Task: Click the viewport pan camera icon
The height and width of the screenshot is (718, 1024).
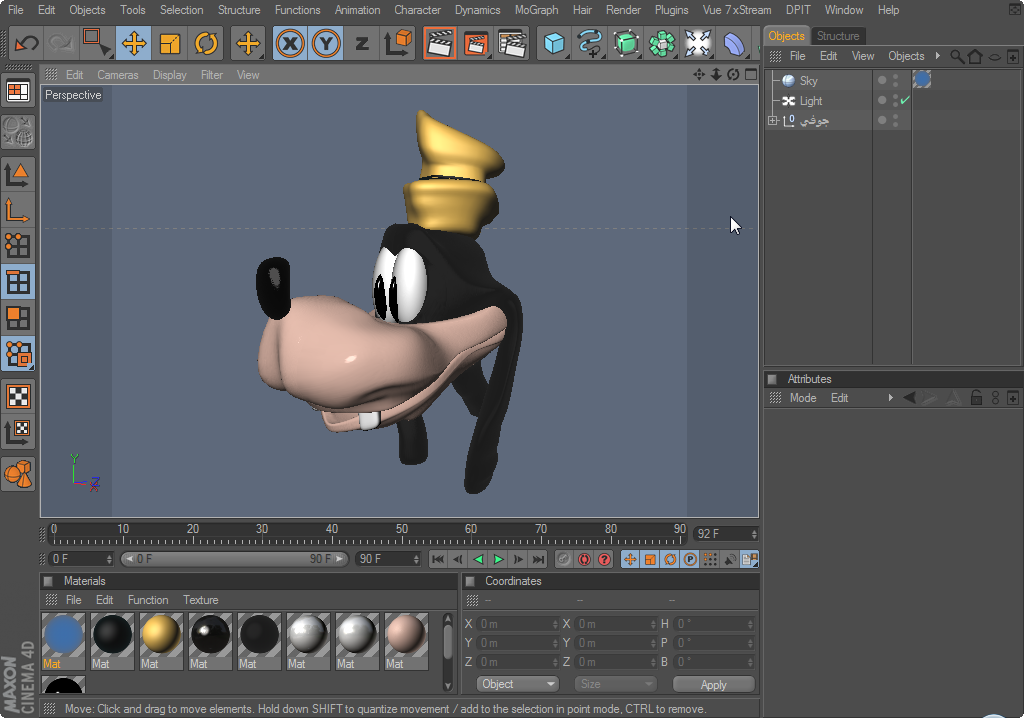Action: click(699, 74)
